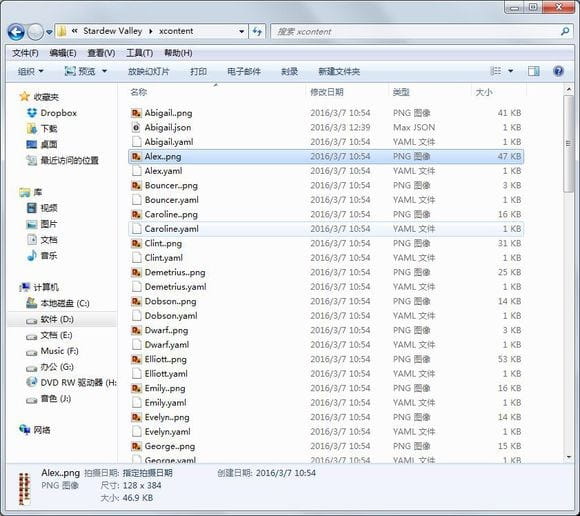The height and width of the screenshot is (516, 580).
Task: Open the 工具(T) menu
Action: 139,53
